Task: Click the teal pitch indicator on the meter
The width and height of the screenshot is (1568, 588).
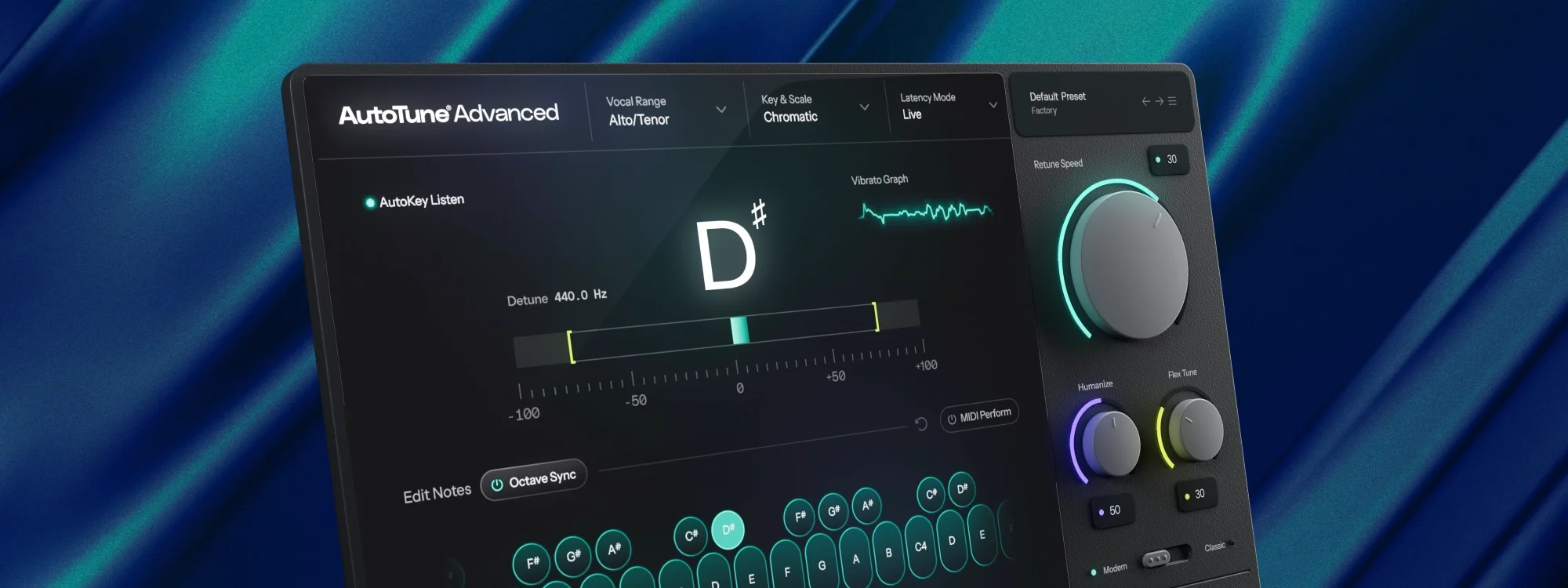Action: point(739,330)
